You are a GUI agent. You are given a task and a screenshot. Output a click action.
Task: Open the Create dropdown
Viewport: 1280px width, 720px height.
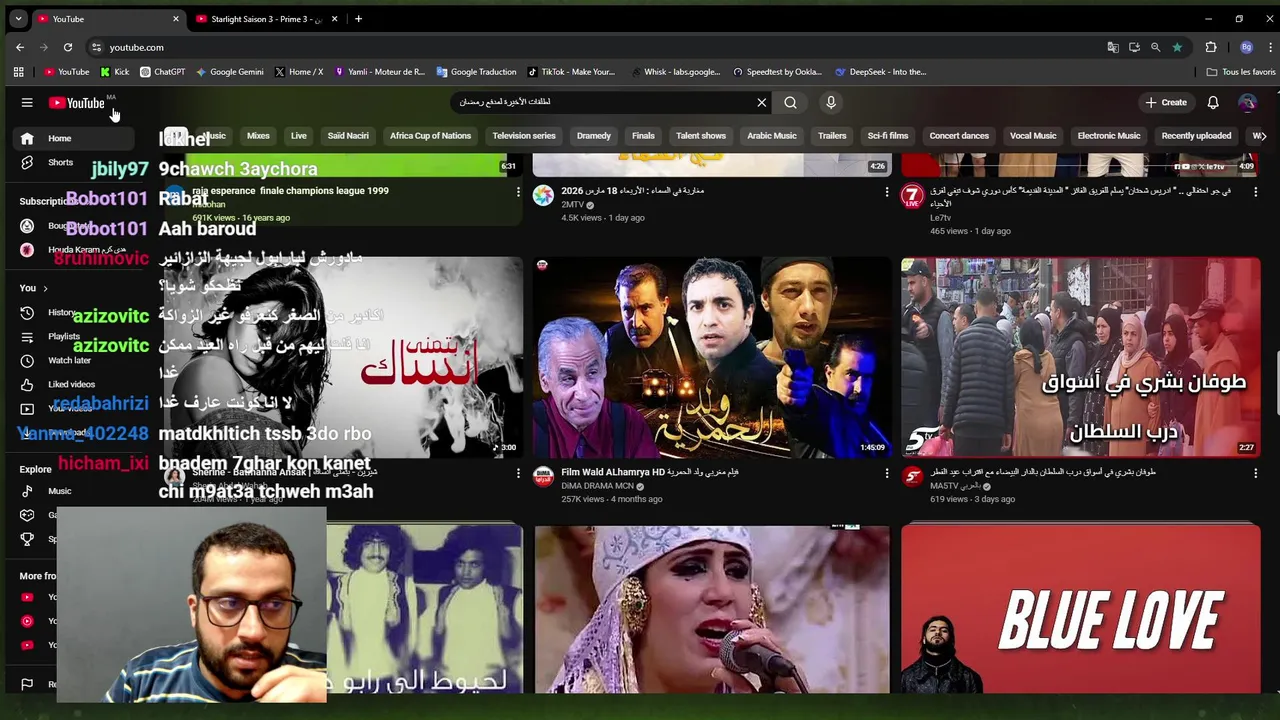pos(1166,102)
